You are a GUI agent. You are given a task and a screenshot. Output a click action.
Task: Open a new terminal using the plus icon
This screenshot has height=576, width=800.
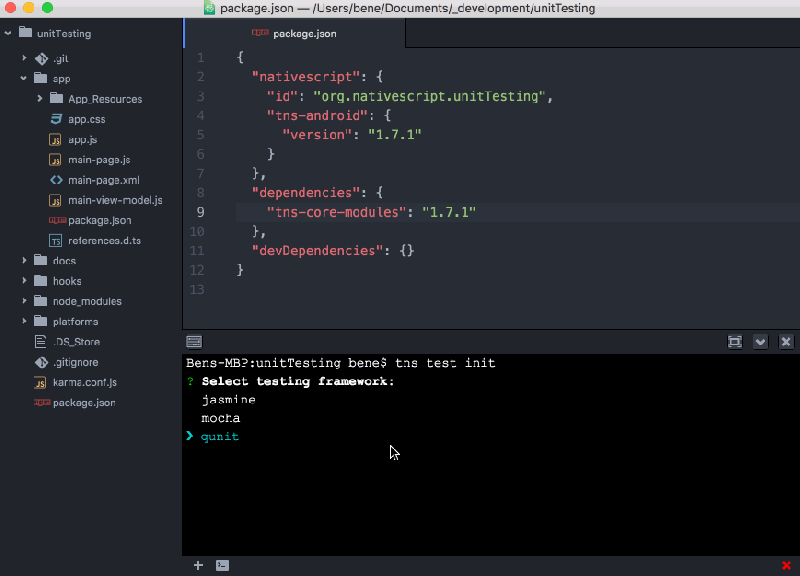coord(197,565)
